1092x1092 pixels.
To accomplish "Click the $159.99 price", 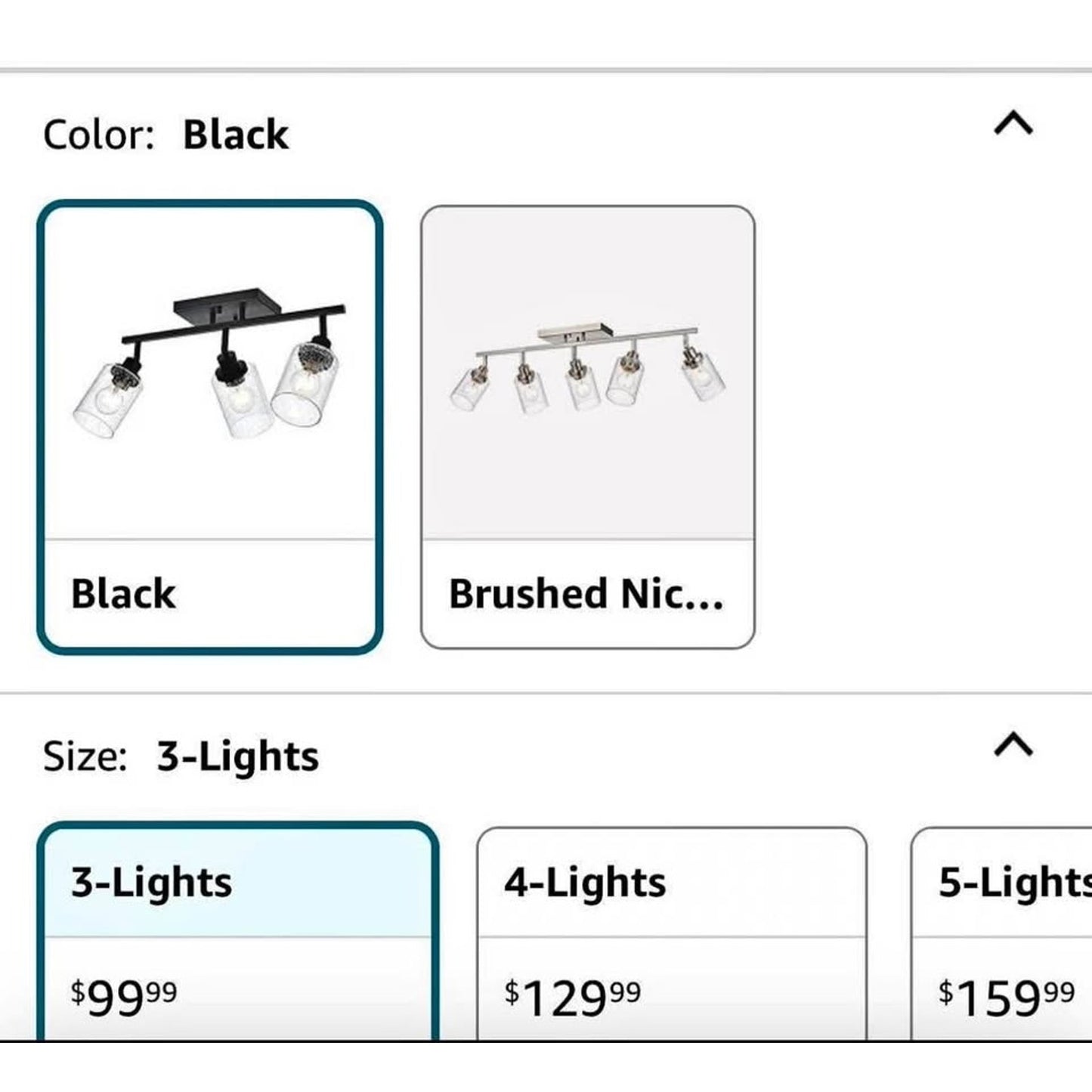I will click(x=1006, y=998).
